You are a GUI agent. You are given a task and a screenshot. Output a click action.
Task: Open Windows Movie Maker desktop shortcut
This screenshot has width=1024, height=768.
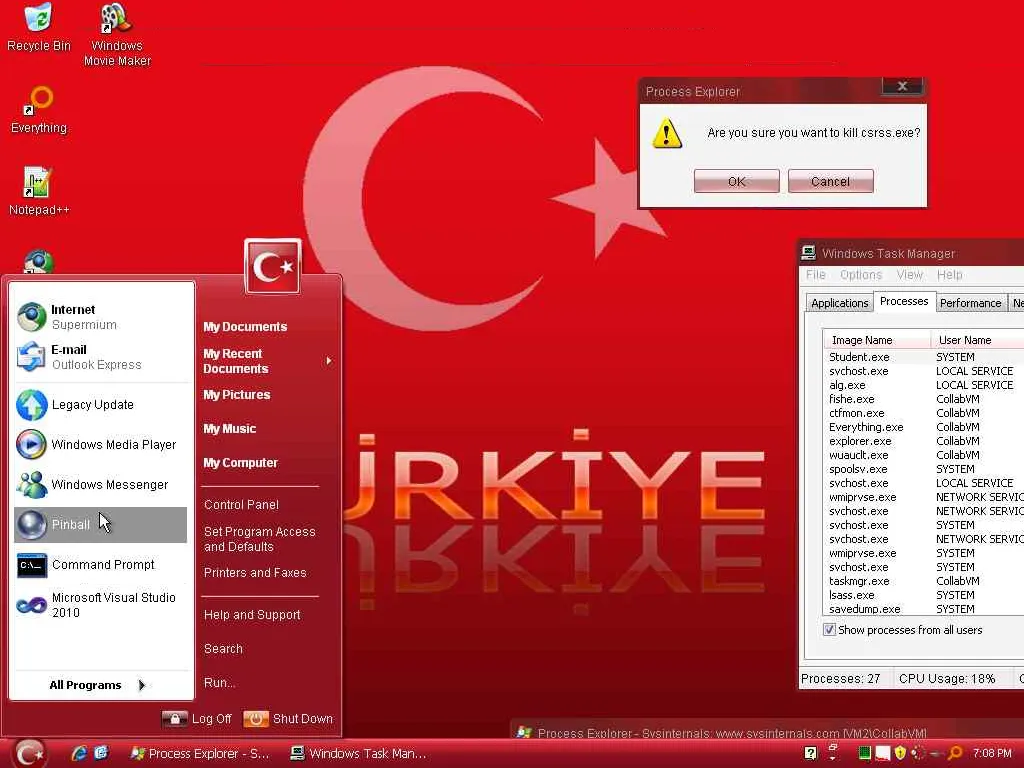[117, 35]
